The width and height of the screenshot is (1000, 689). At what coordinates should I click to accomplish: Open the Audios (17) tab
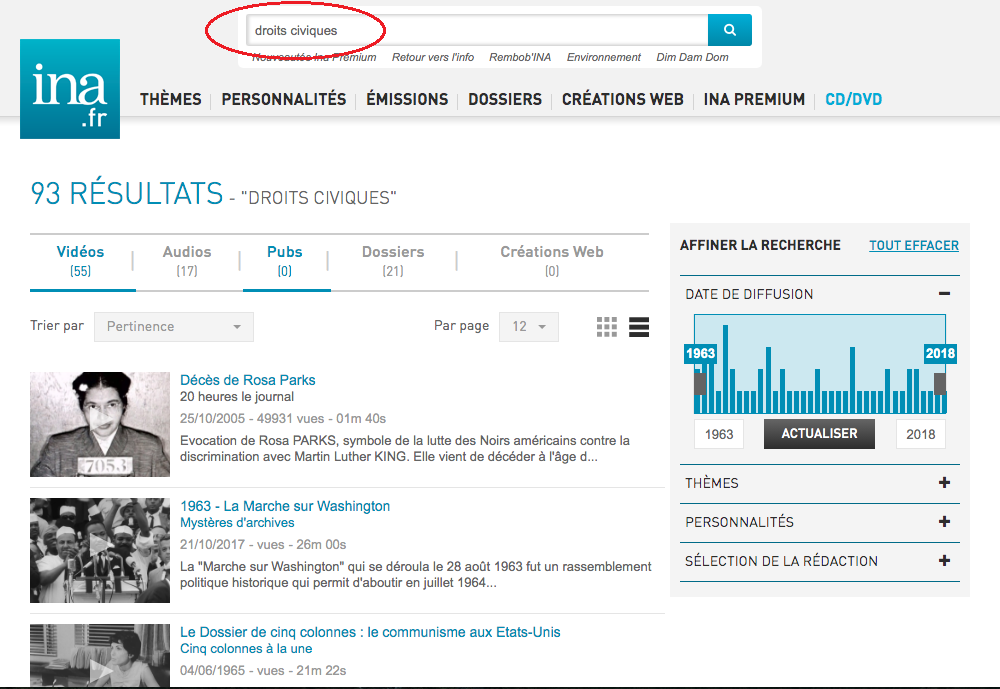pos(187,260)
